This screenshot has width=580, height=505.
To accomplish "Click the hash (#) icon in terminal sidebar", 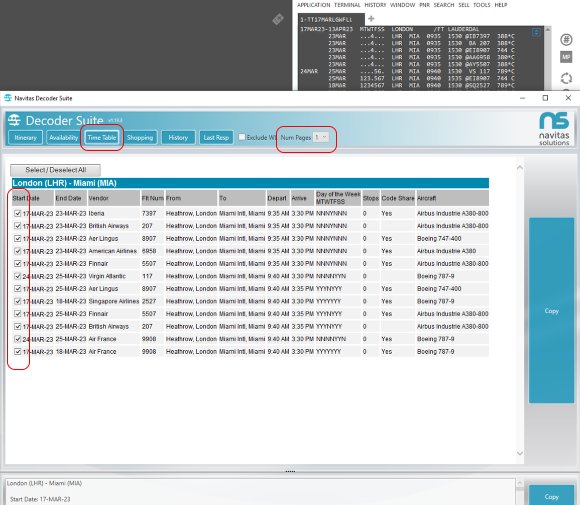I will point(566,40).
